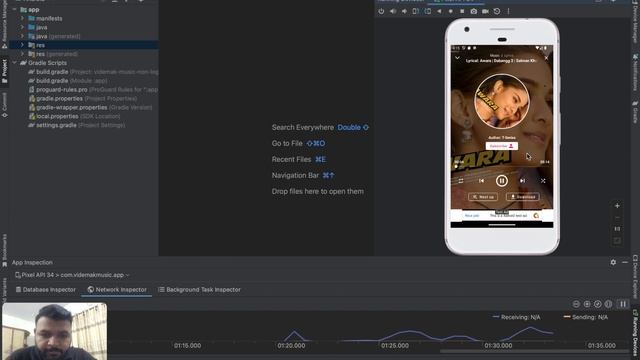Open the Bookmarks tool window side tab
Image resolution: width=640 pixels, height=360 pixels.
pos(4,250)
